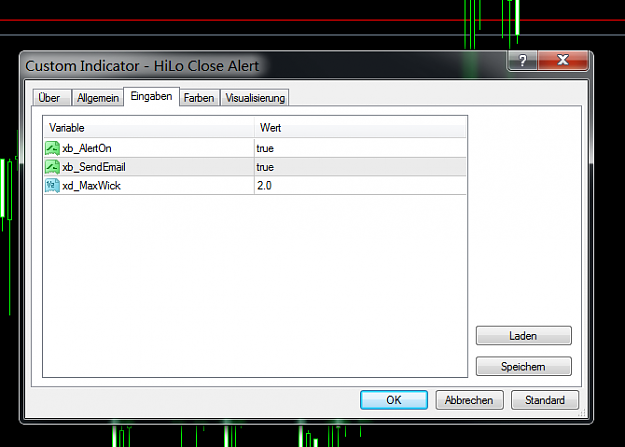This screenshot has width=625, height=447.
Task: Confirm settings with OK button
Action: 394,400
